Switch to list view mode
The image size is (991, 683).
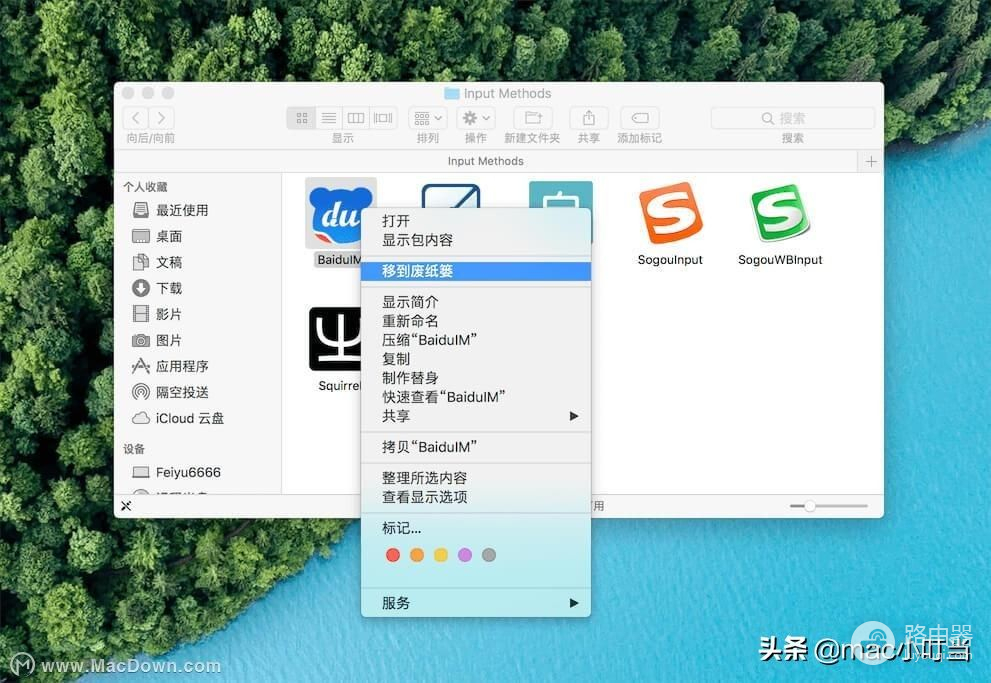pos(328,118)
